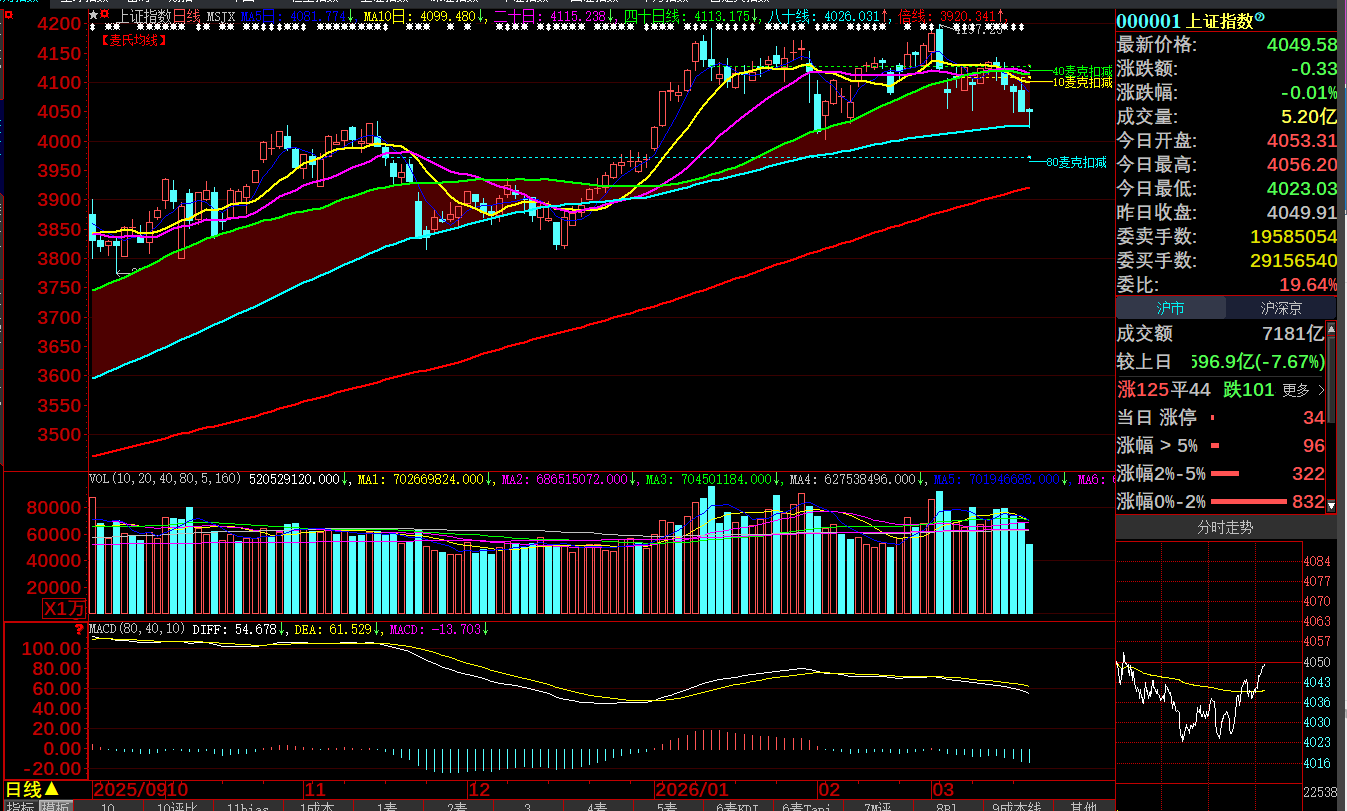Click the info icon beside 上证指数 title
Viewport: 1347px width, 811px height.
click(x=1259, y=18)
